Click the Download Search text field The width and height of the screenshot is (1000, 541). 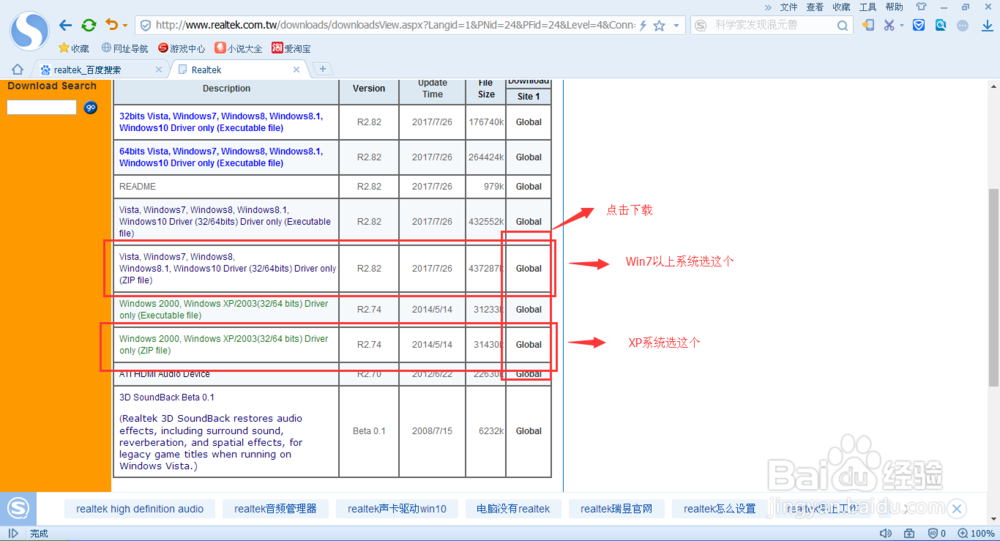click(x=41, y=107)
